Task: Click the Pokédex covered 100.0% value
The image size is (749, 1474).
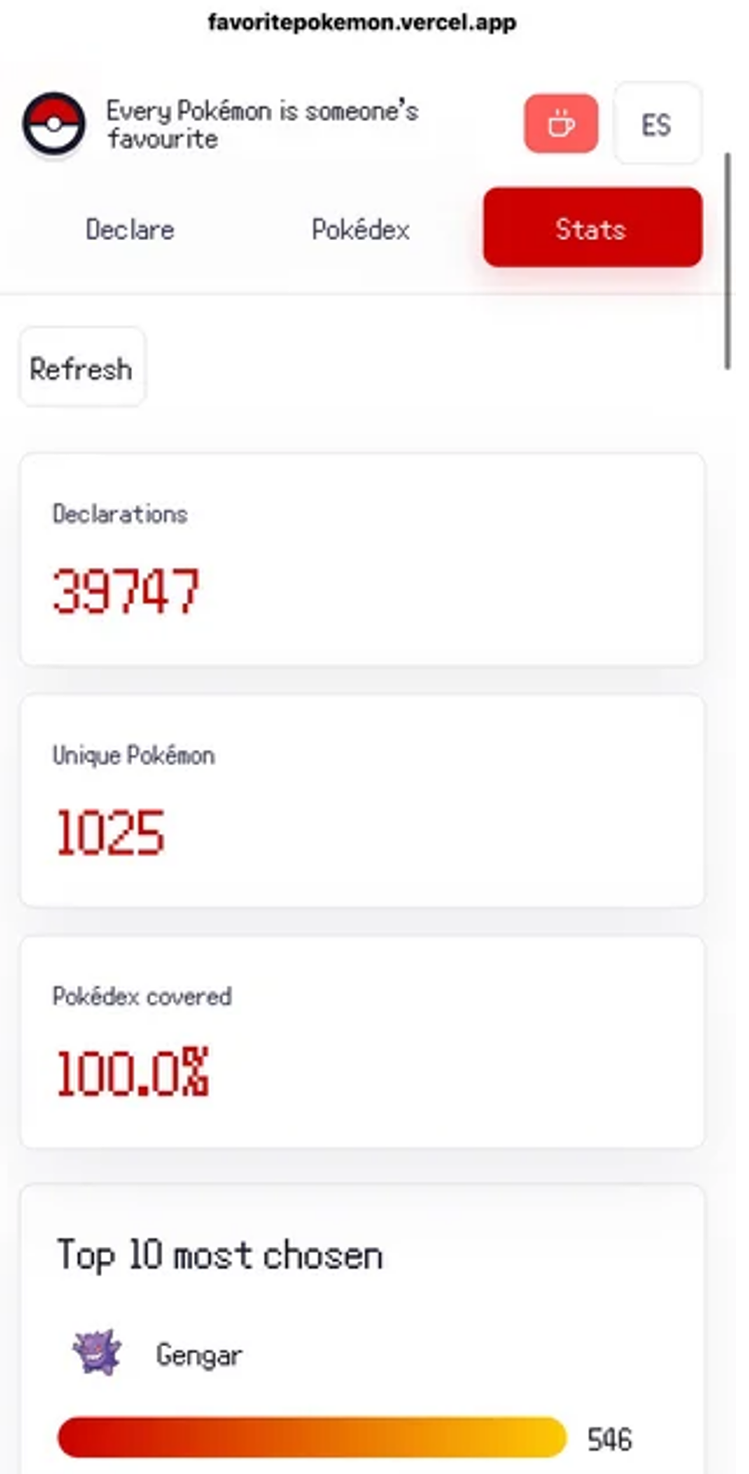Action: click(131, 1073)
